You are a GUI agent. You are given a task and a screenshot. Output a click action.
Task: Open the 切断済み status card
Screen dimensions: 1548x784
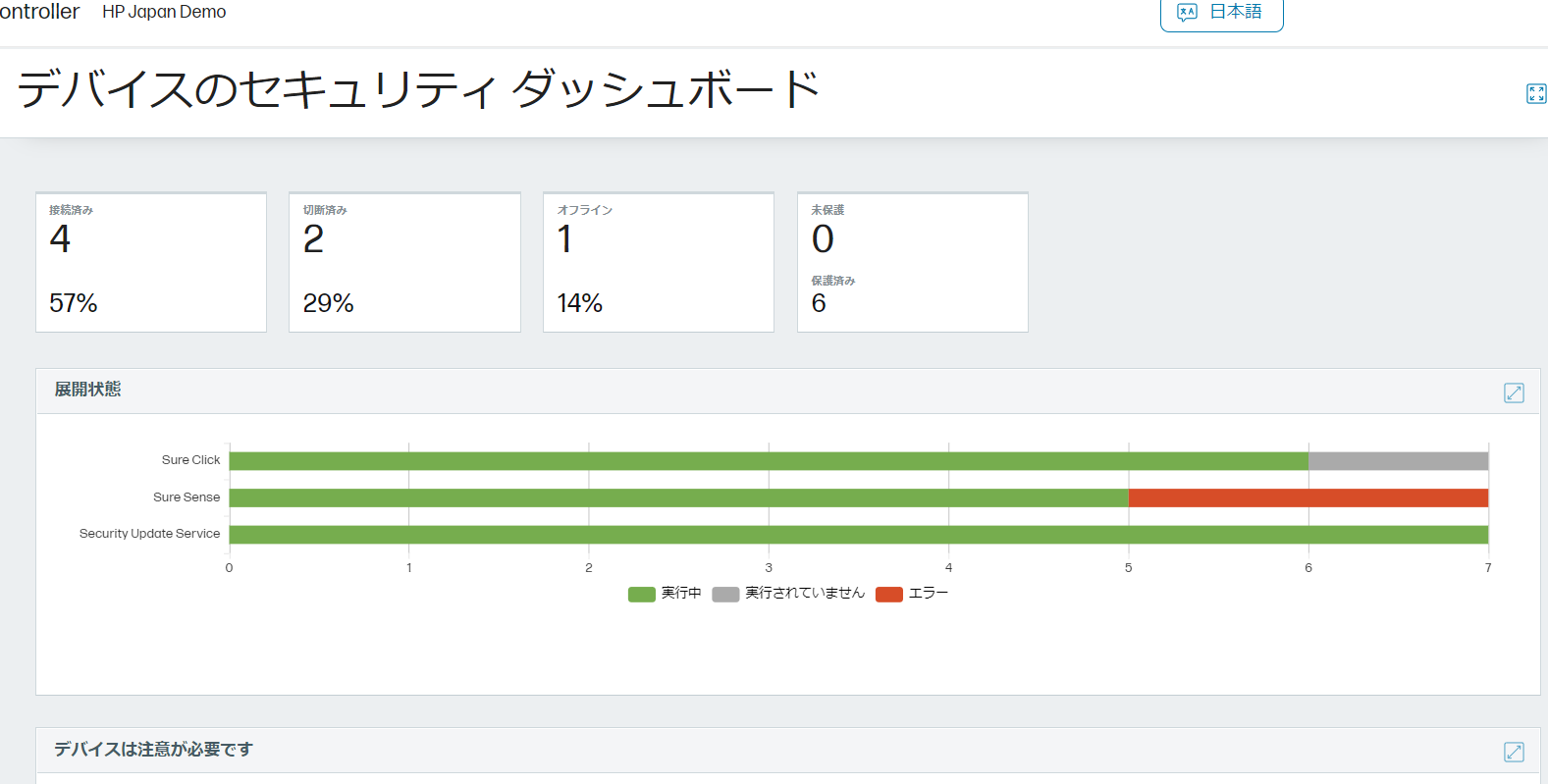(x=404, y=262)
